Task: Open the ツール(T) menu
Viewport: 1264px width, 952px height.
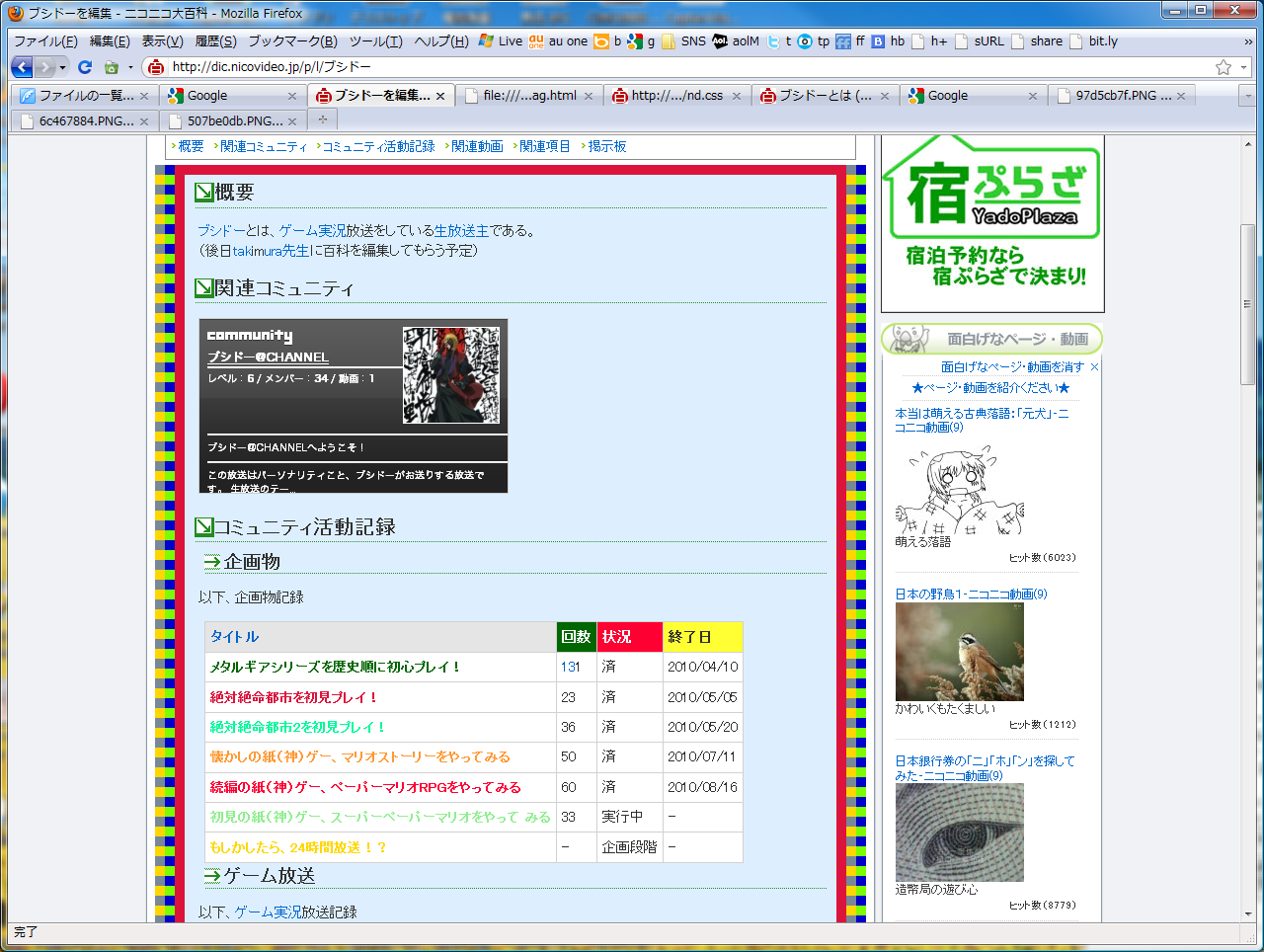Action: [x=375, y=41]
